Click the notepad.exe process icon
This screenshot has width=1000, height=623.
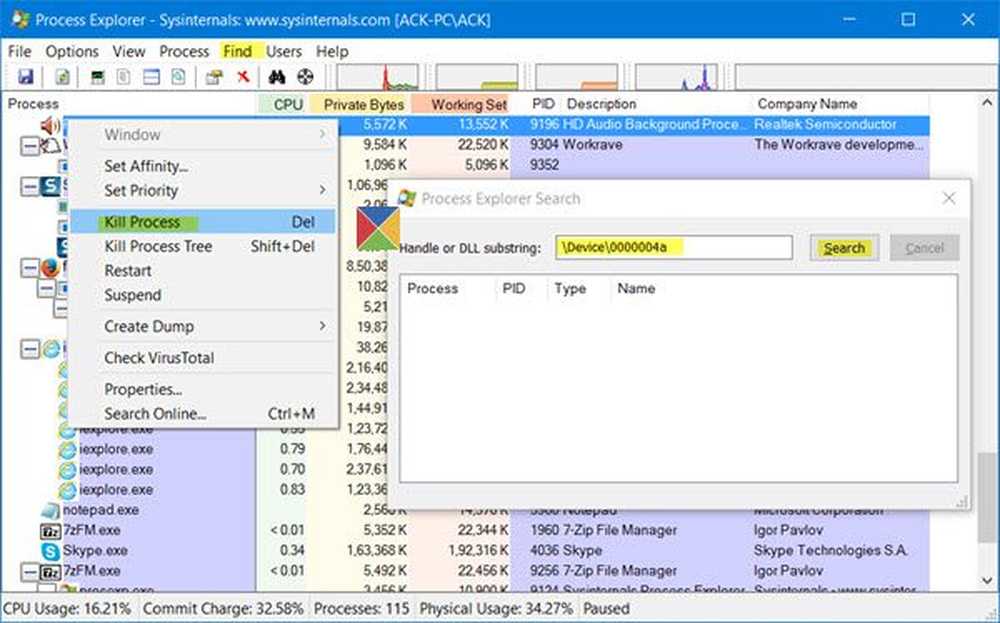tap(50, 510)
